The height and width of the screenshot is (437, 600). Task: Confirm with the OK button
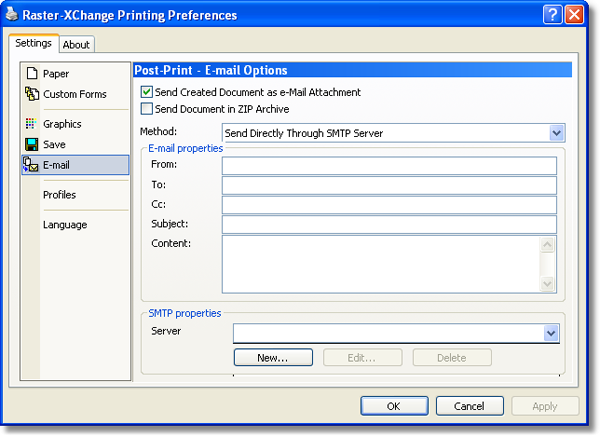[x=394, y=406]
